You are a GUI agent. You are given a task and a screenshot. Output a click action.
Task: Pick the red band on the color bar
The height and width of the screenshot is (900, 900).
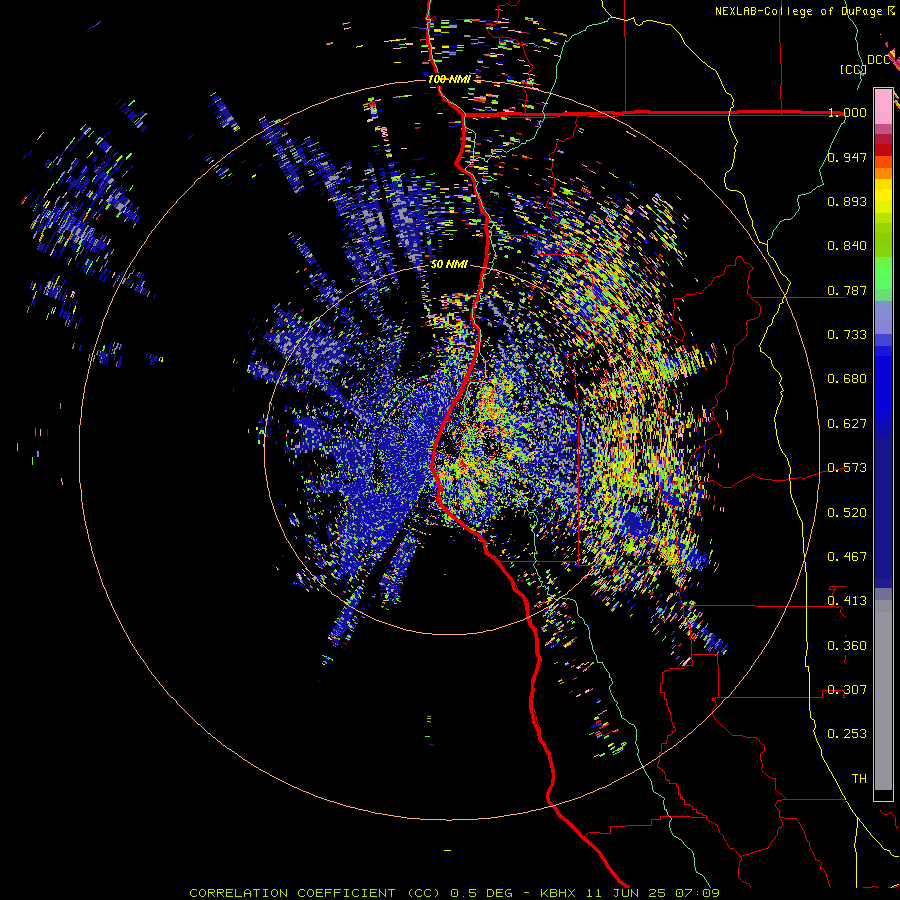(883, 149)
